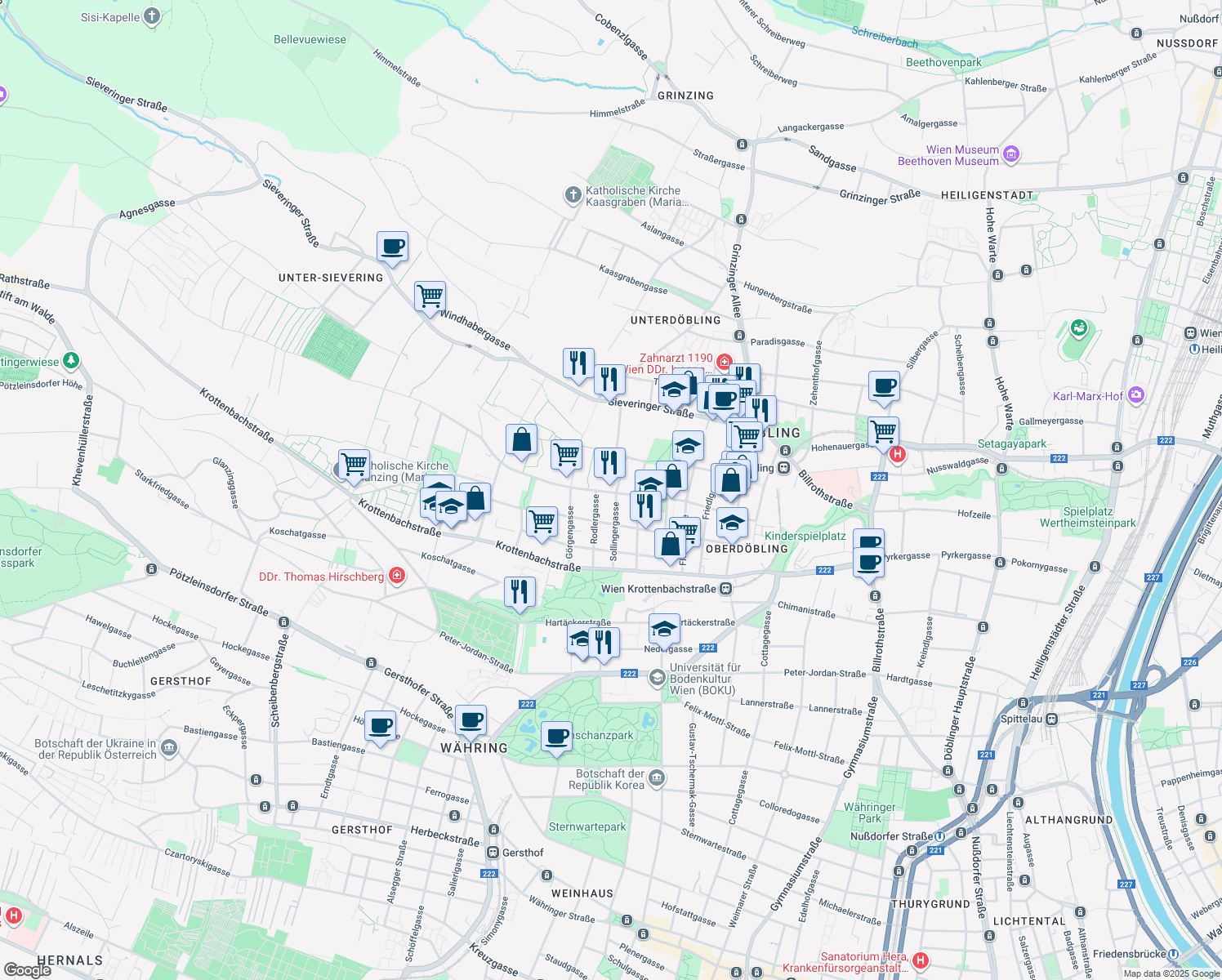Open the Gersthof train station icon

point(493,853)
